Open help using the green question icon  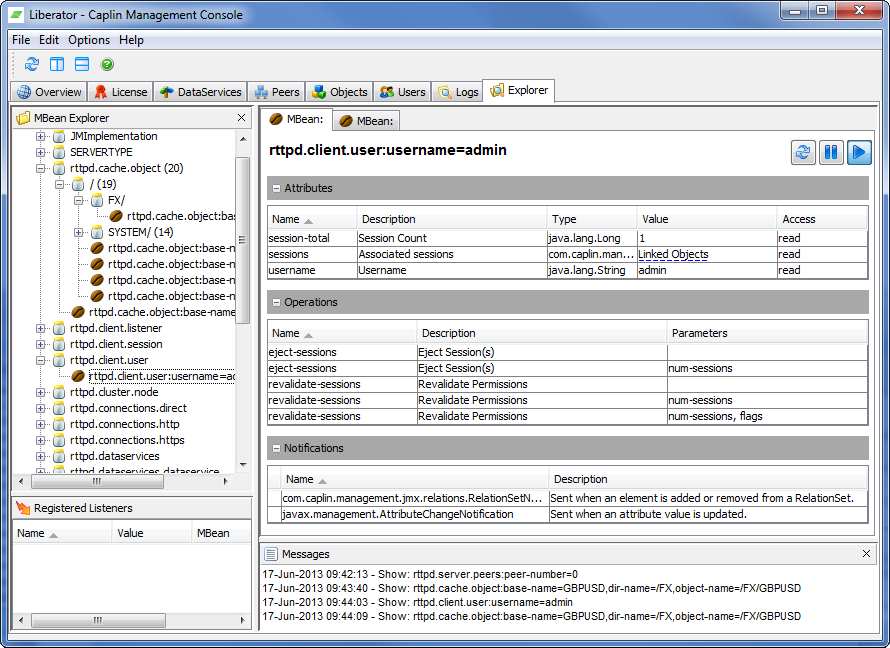coord(107,64)
